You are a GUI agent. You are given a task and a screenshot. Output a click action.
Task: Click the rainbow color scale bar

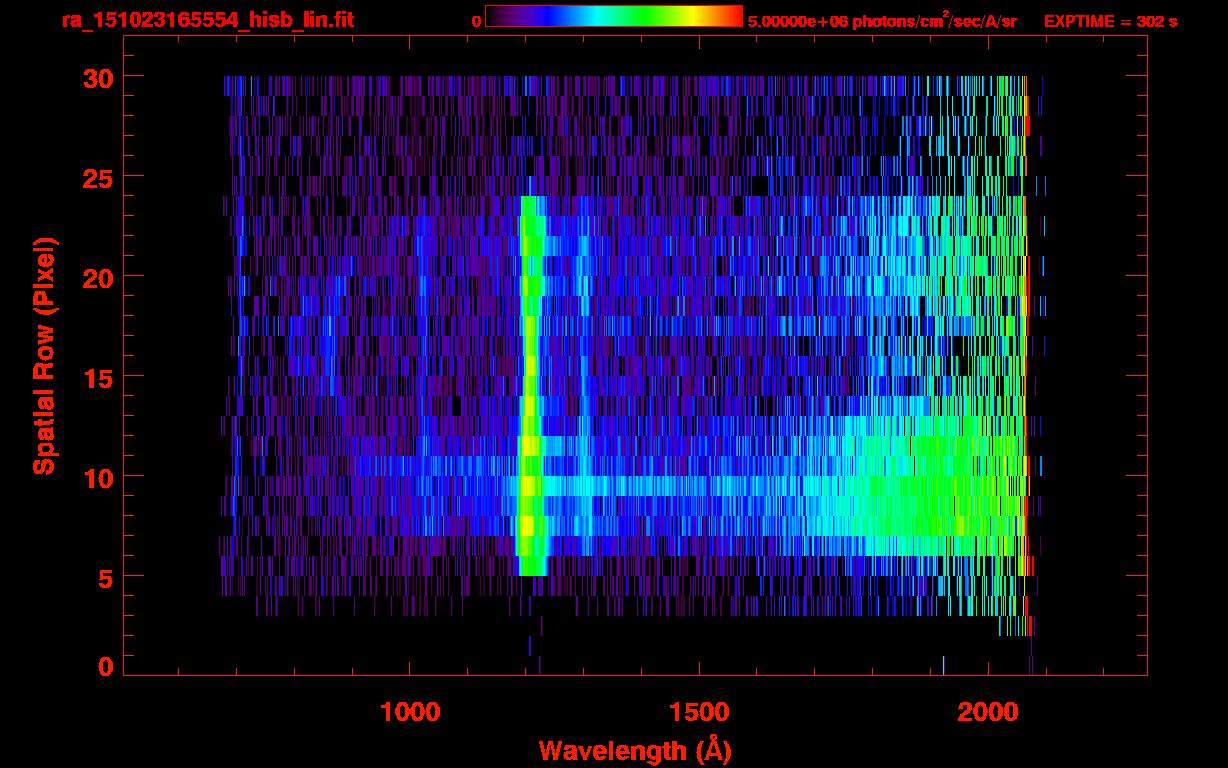pyautogui.click(x=614, y=17)
